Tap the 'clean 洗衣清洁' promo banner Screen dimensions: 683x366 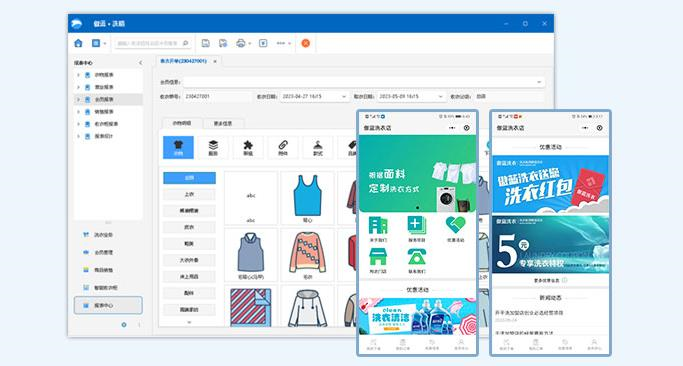[417, 317]
